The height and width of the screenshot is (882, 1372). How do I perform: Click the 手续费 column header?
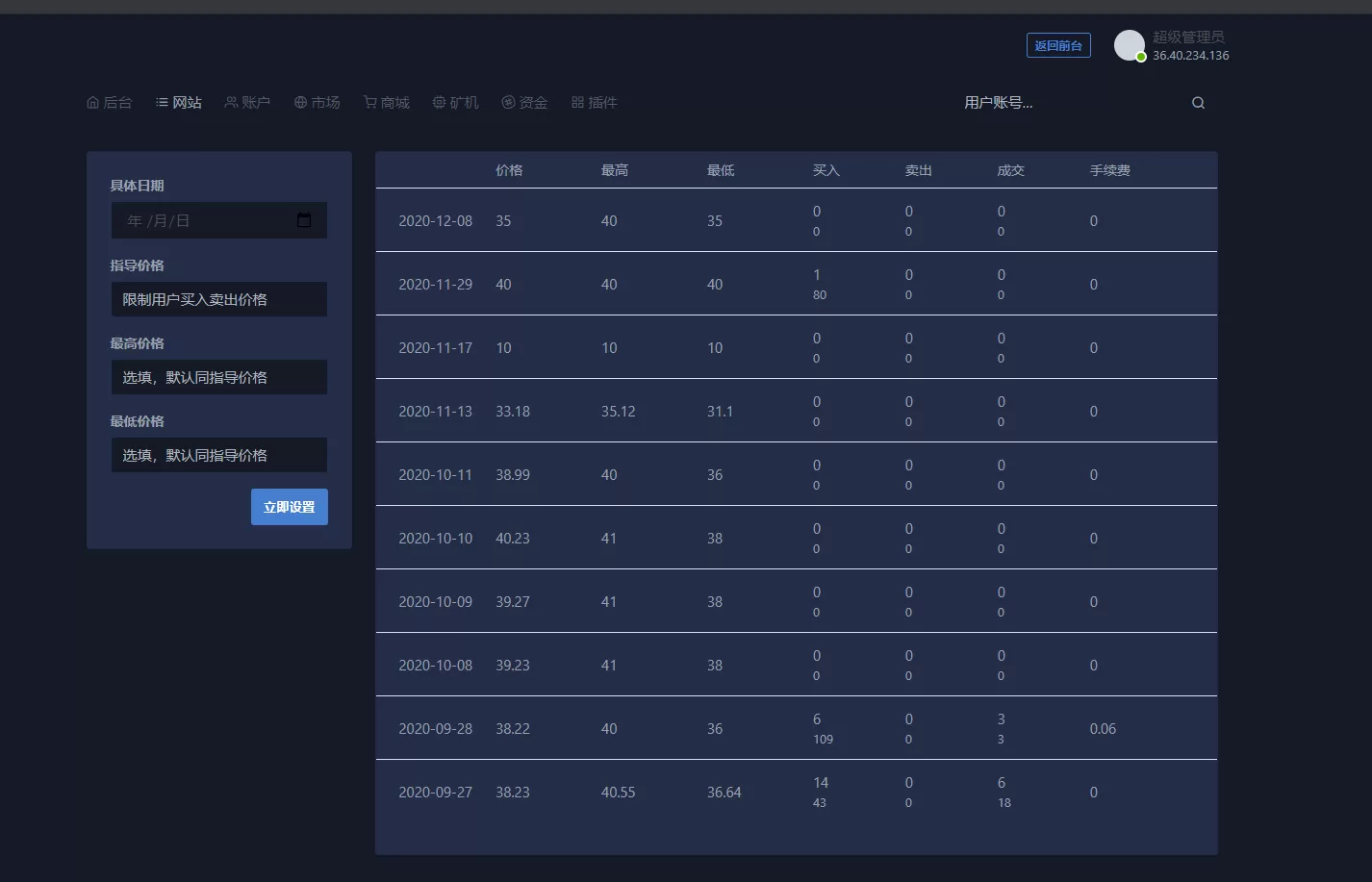click(x=1110, y=170)
